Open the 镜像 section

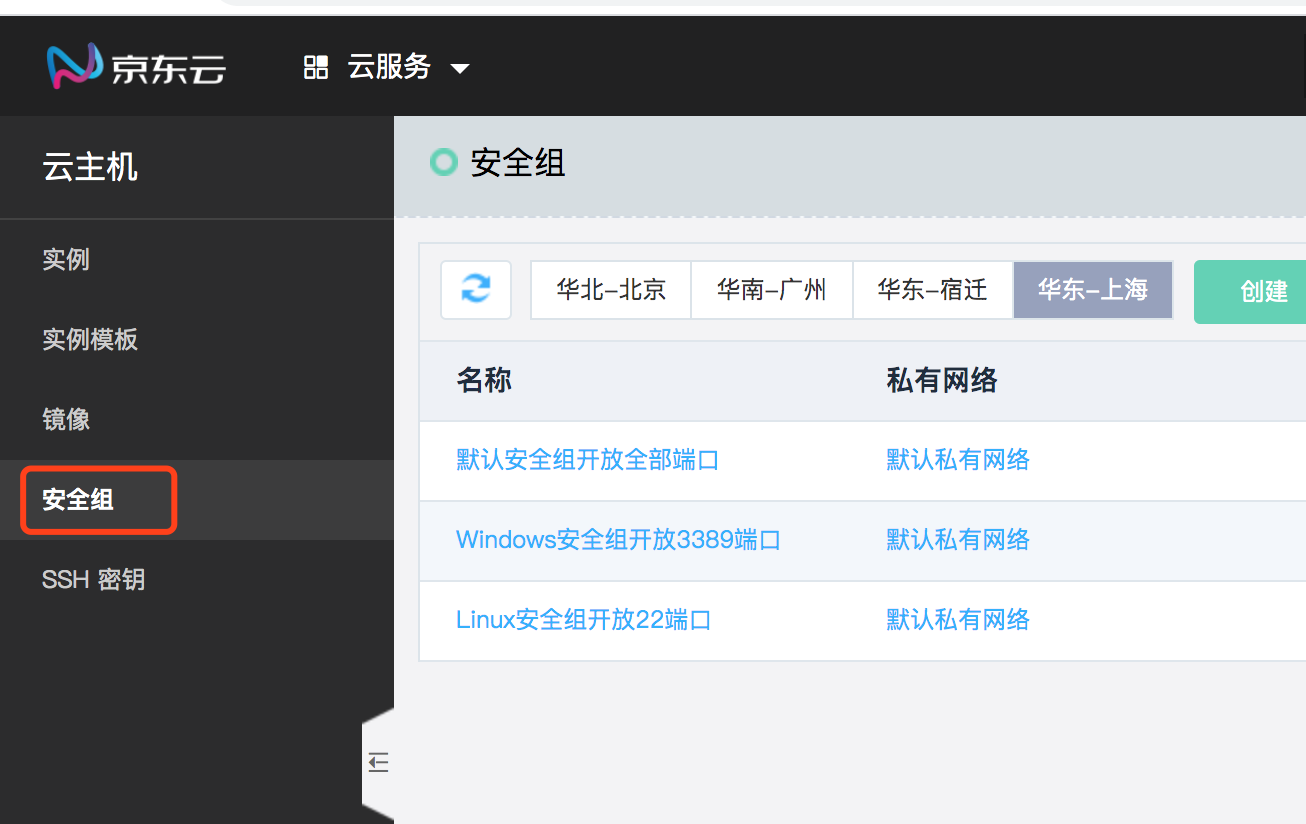click(66, 419)
